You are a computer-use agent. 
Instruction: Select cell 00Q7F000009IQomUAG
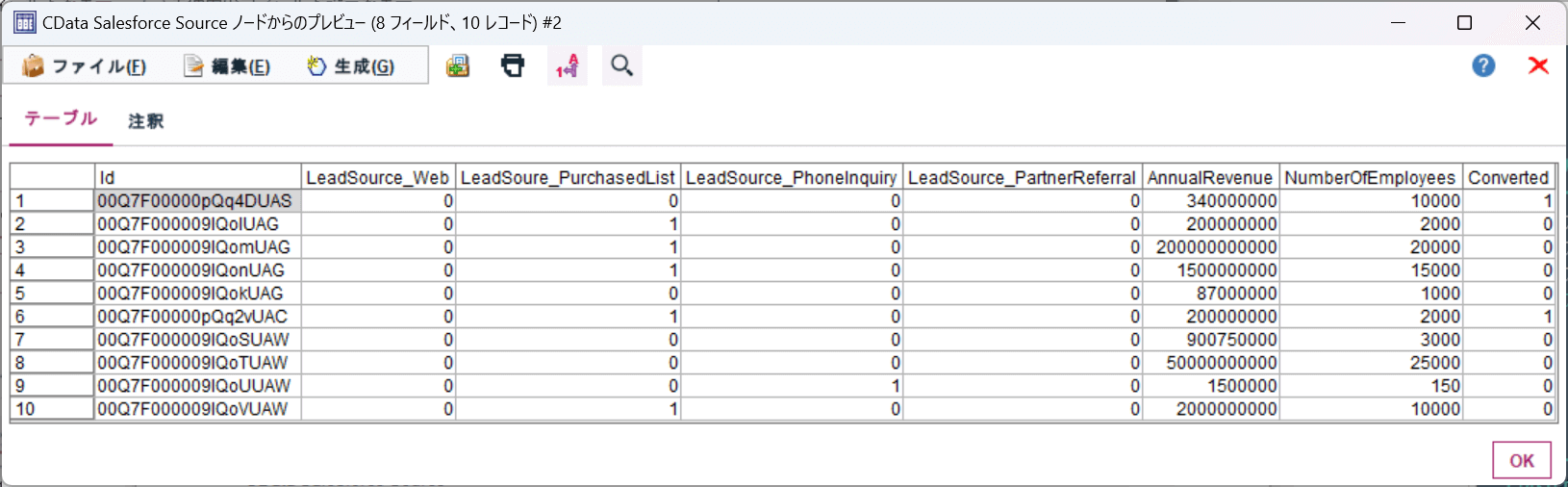click(x=198, y=246)
